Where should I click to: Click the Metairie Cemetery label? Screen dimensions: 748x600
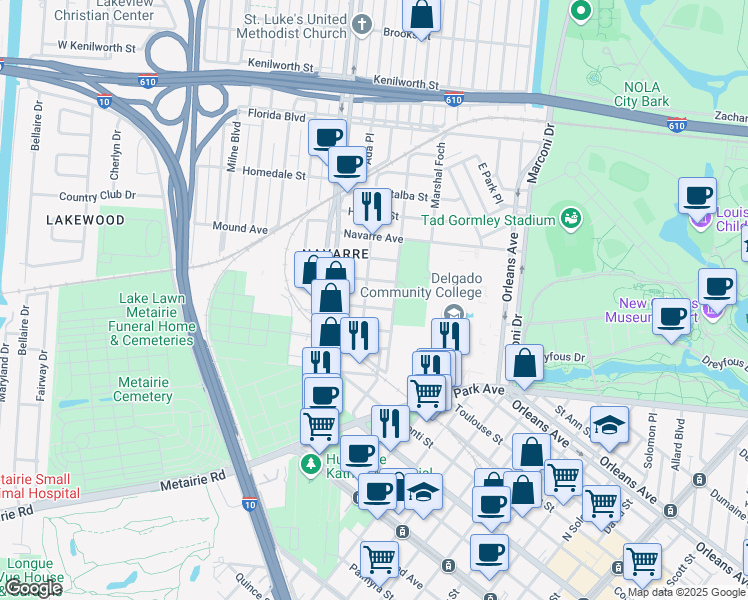[143, 389]
